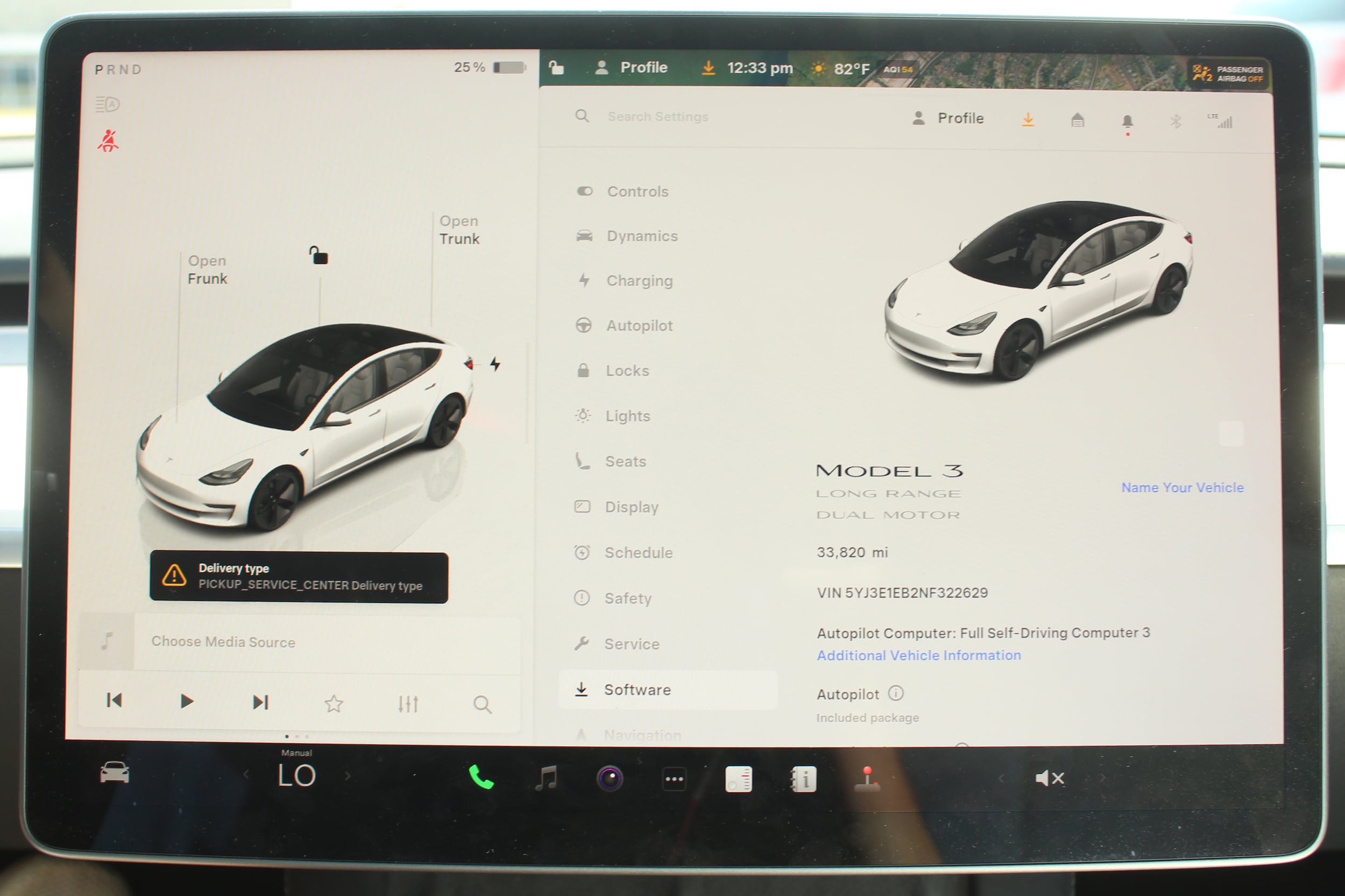Open car controls icon in bottom bar
The width and height of the screenshot is (1345, 896).
click(x=114, y=772)
